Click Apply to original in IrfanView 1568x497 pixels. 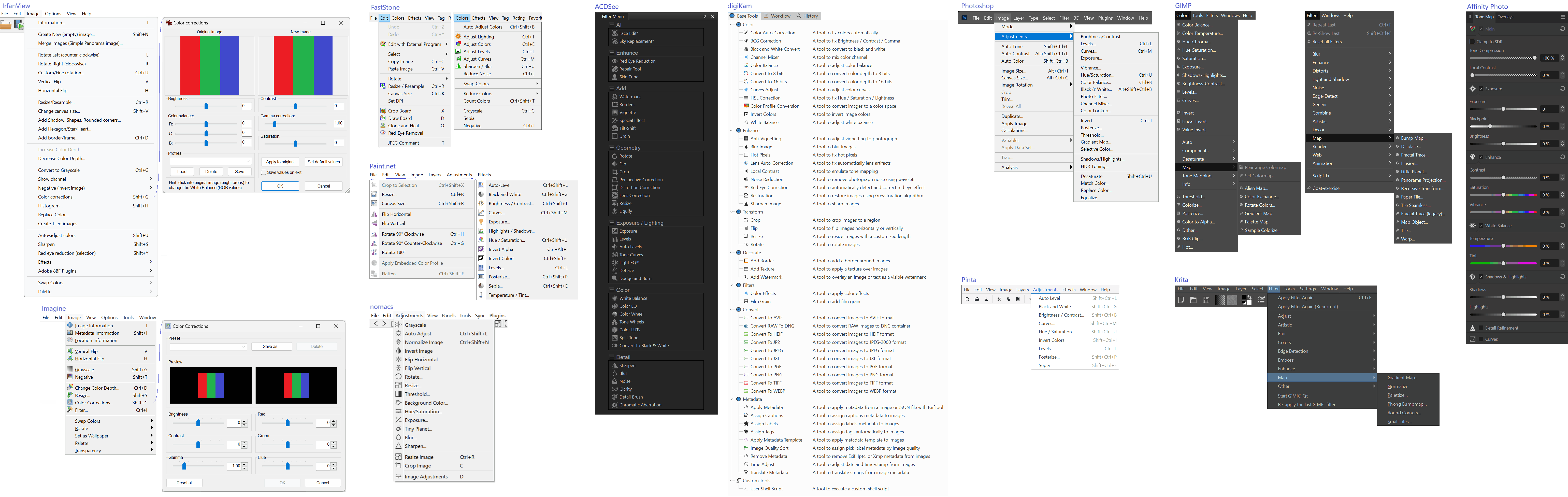pyautogui.click(x=280, y=162)
